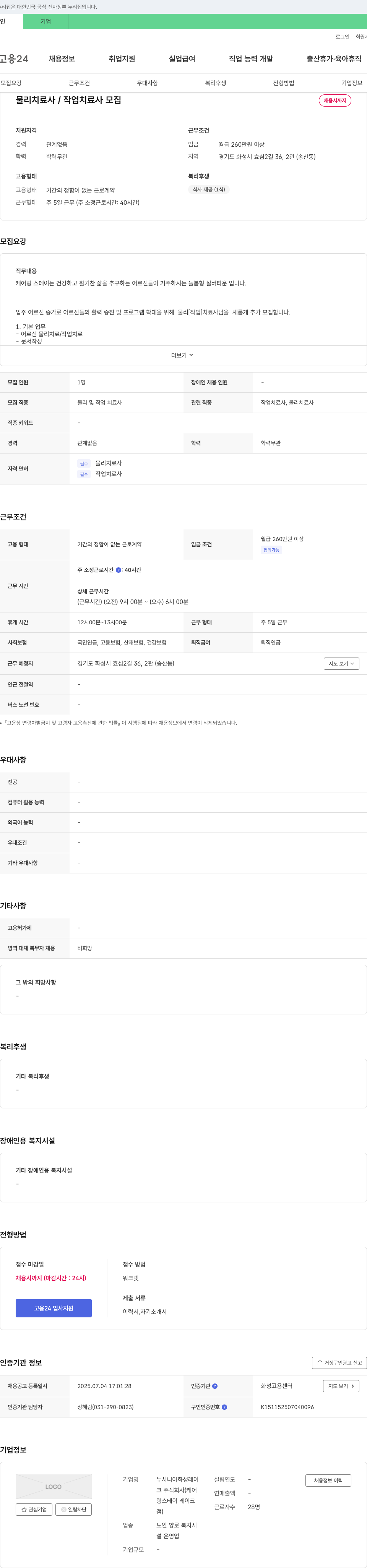Jump to 근무조건 section tab
The height and width of the screenshot is (1568, 367).
(79, 83)
